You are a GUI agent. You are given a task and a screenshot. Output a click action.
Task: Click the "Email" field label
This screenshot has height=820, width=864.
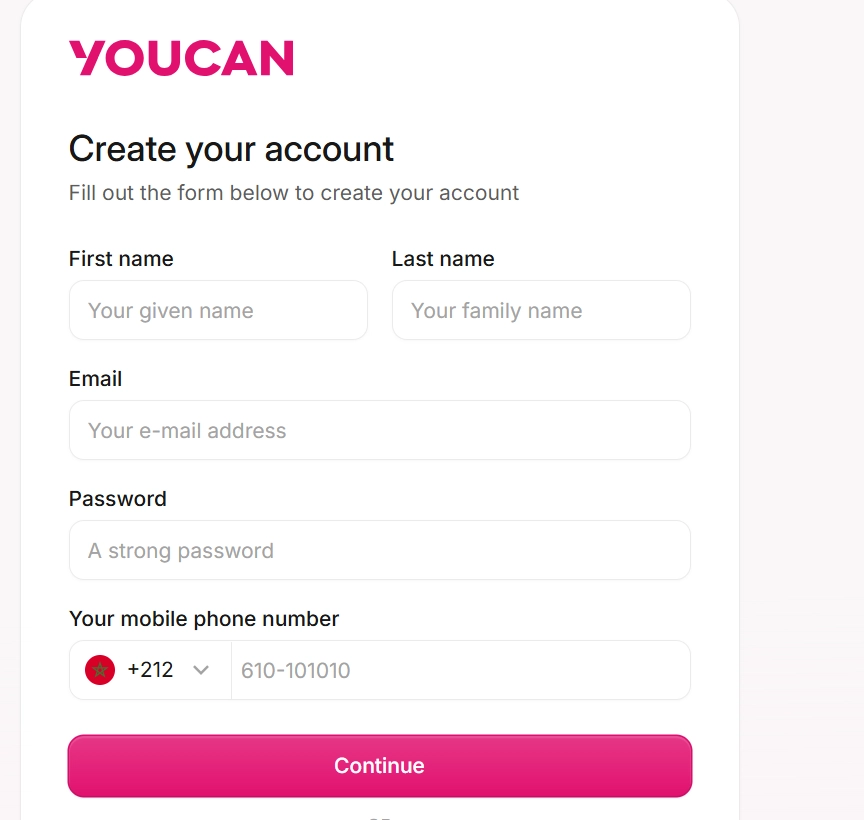tap(95, 379)
